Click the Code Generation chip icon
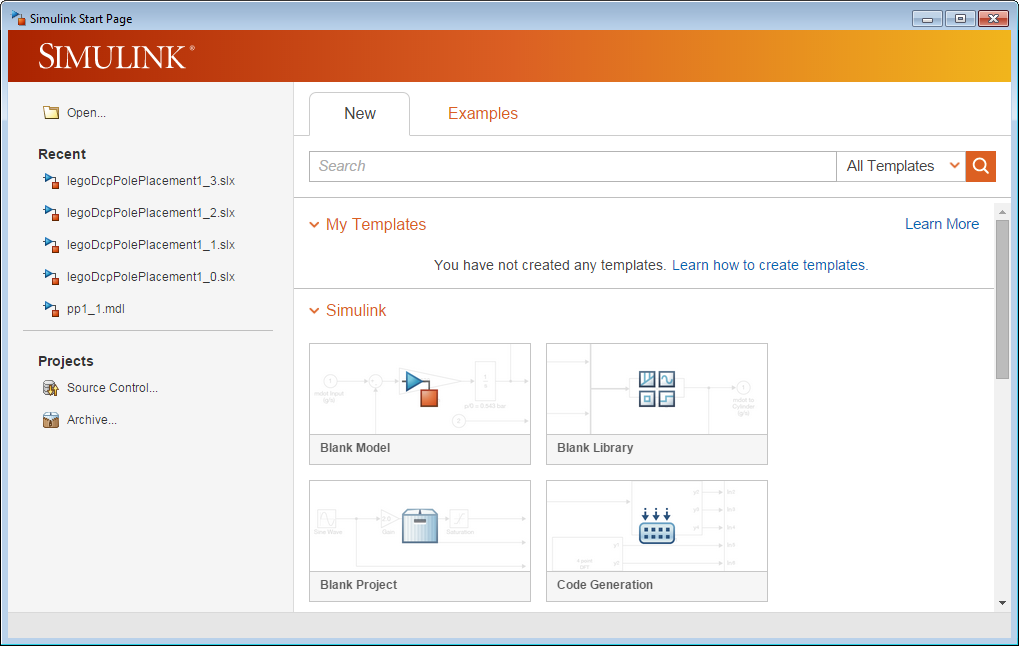Screen dimensions: 1019x646 (x=656, y=526)
